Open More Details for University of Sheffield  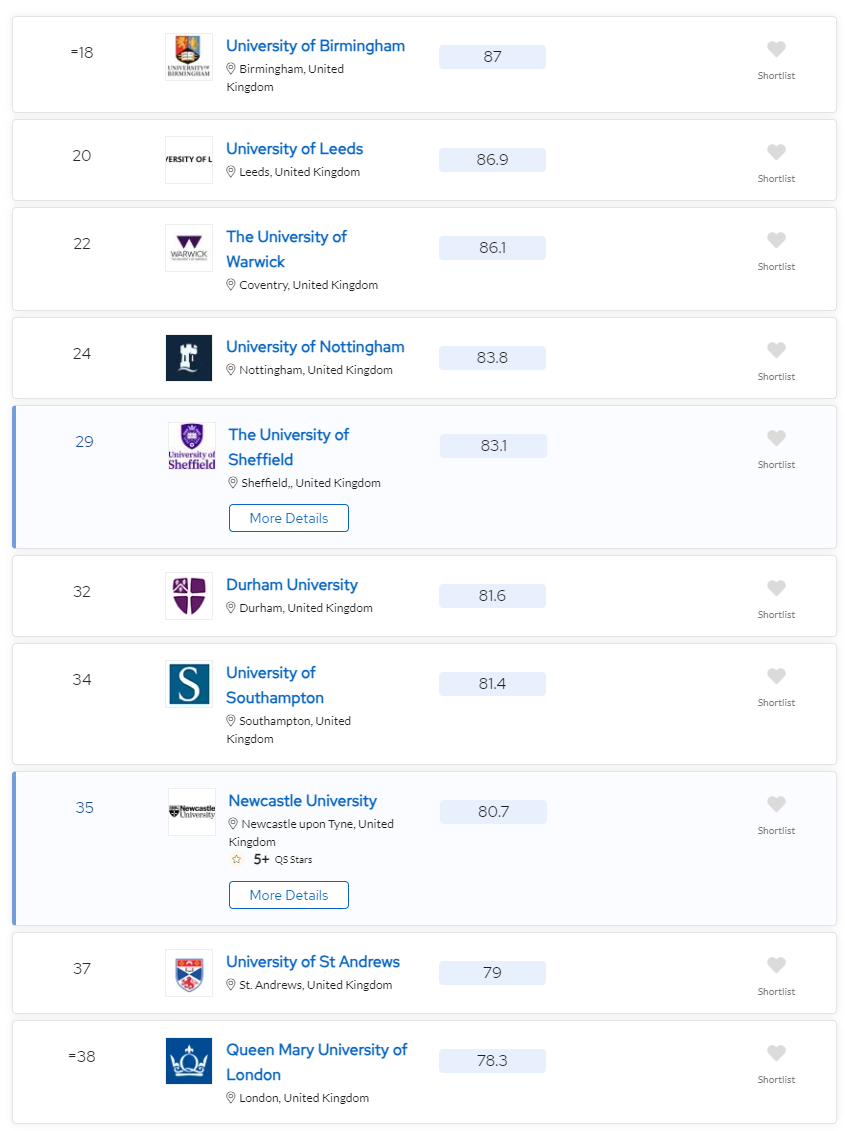click(289, 518)
